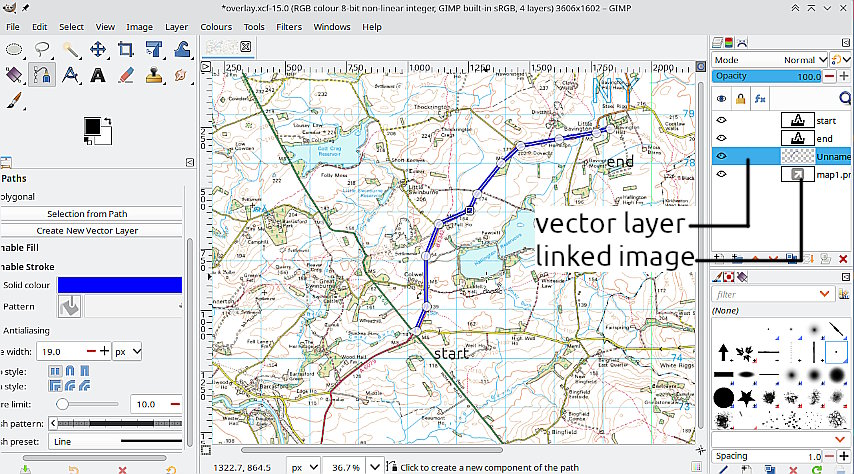Open the Layer menu
Image resolution: width=854 pixels, height=474 pixels.
(x=176, y=27)
